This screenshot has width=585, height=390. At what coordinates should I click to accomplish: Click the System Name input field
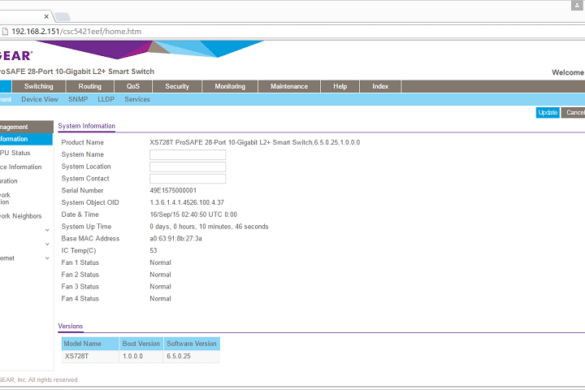click(188, 155)
